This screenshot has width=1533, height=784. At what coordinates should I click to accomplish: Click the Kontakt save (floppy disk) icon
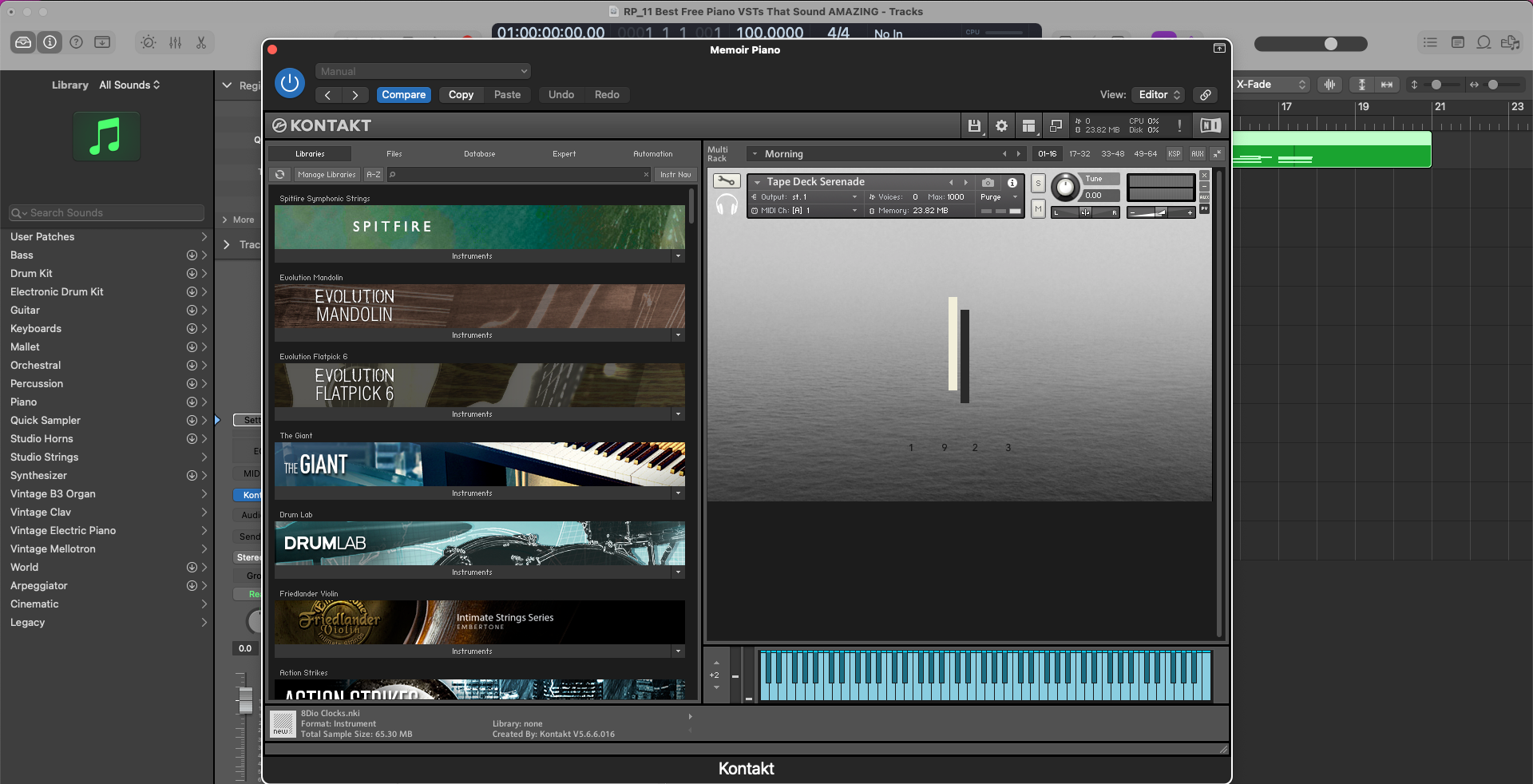coord(973,125)
